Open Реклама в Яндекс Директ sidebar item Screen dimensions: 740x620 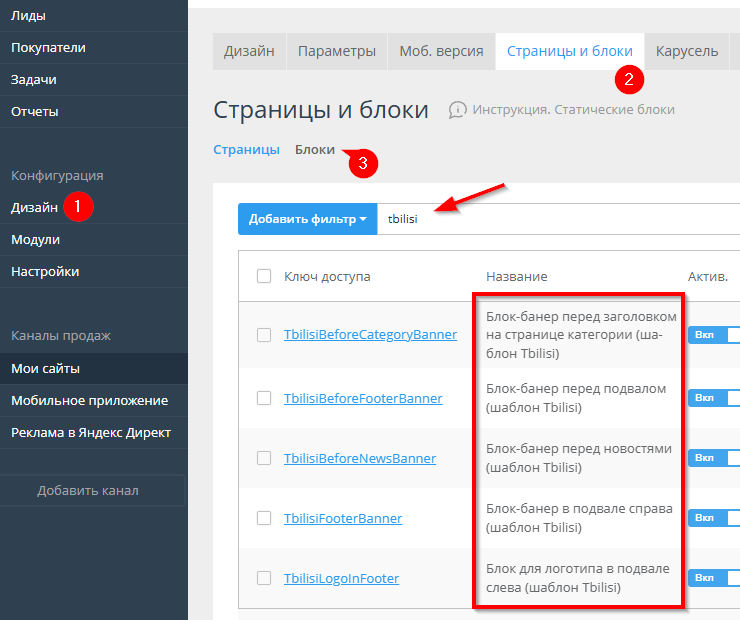tap(91, 432)
